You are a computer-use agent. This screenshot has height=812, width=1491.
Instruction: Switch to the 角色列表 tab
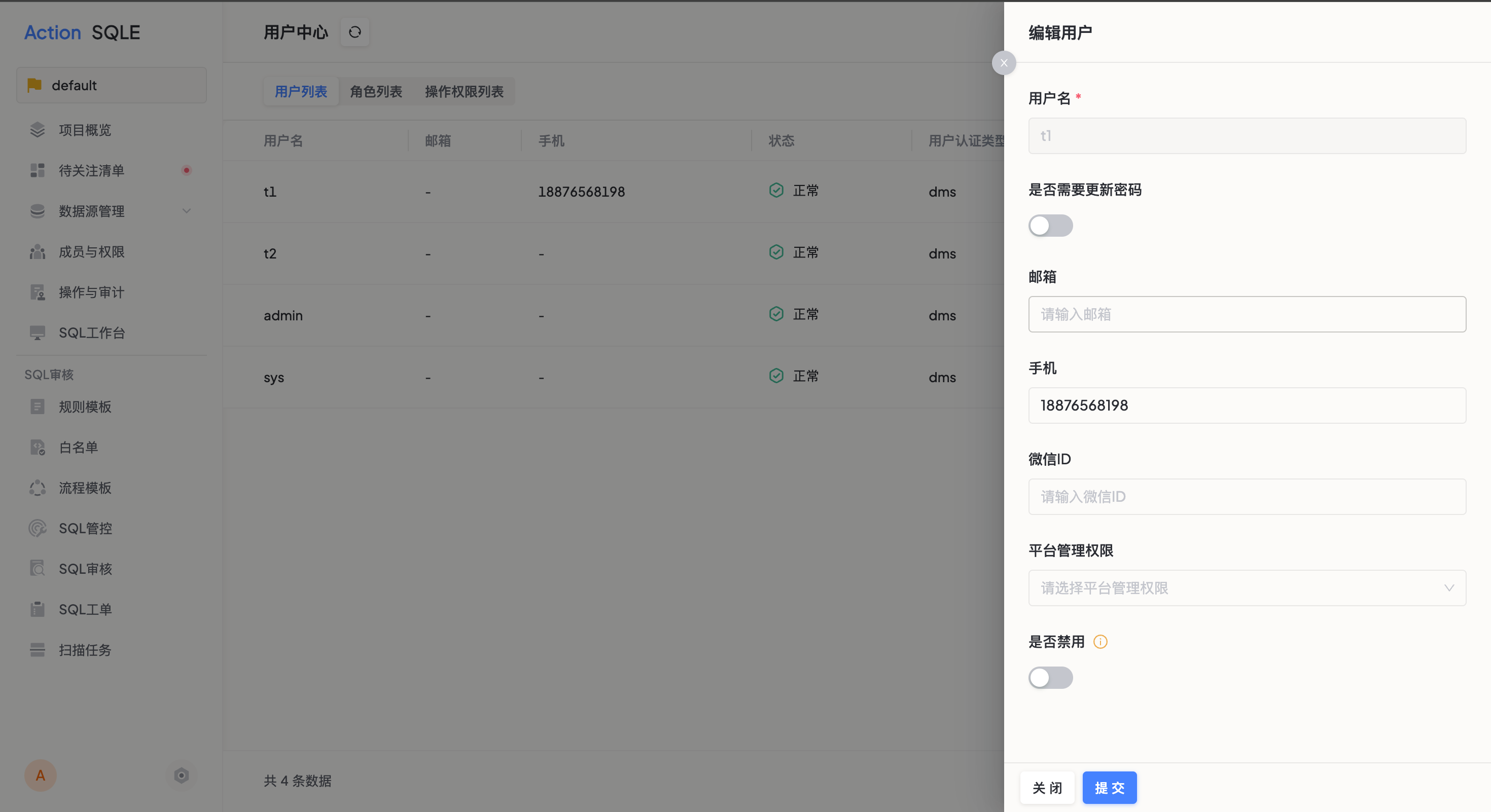[376, 91]
